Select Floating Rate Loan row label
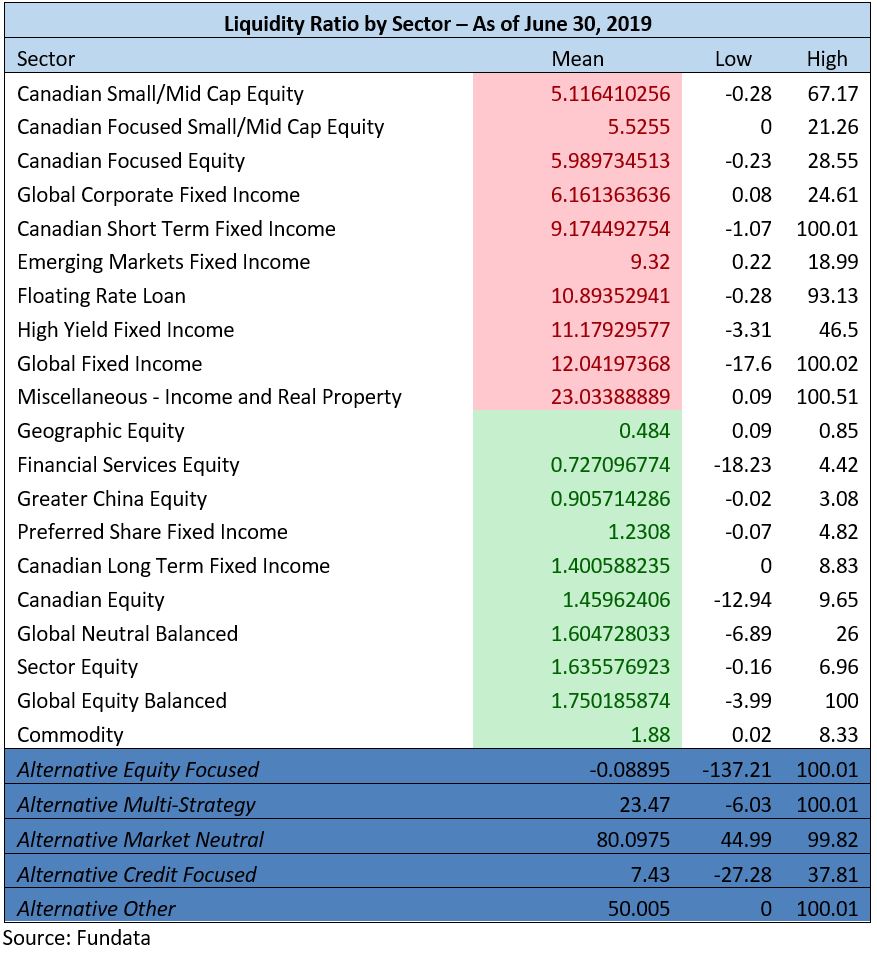 click(101, 296)
